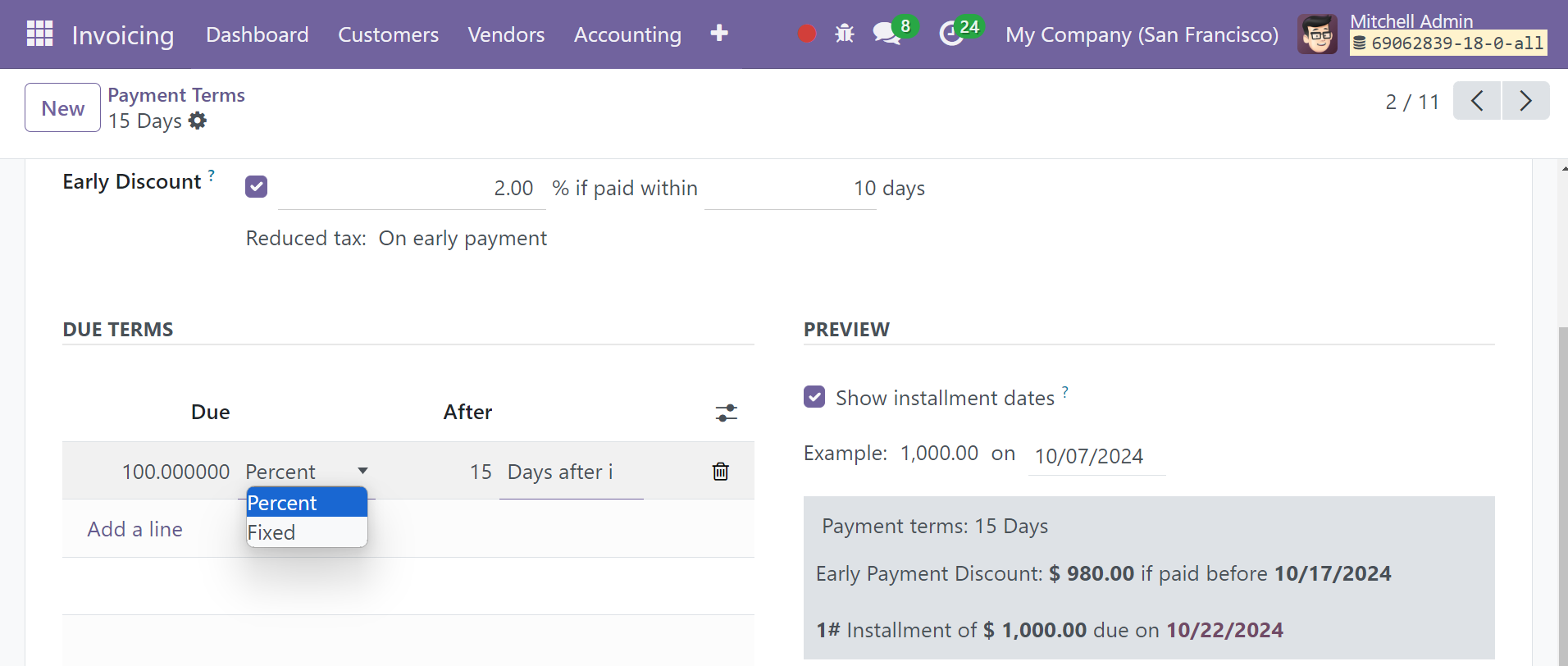Open the due terms column settings icon
The height and width of the screenshot is (666, 1568).
[726, 413]
